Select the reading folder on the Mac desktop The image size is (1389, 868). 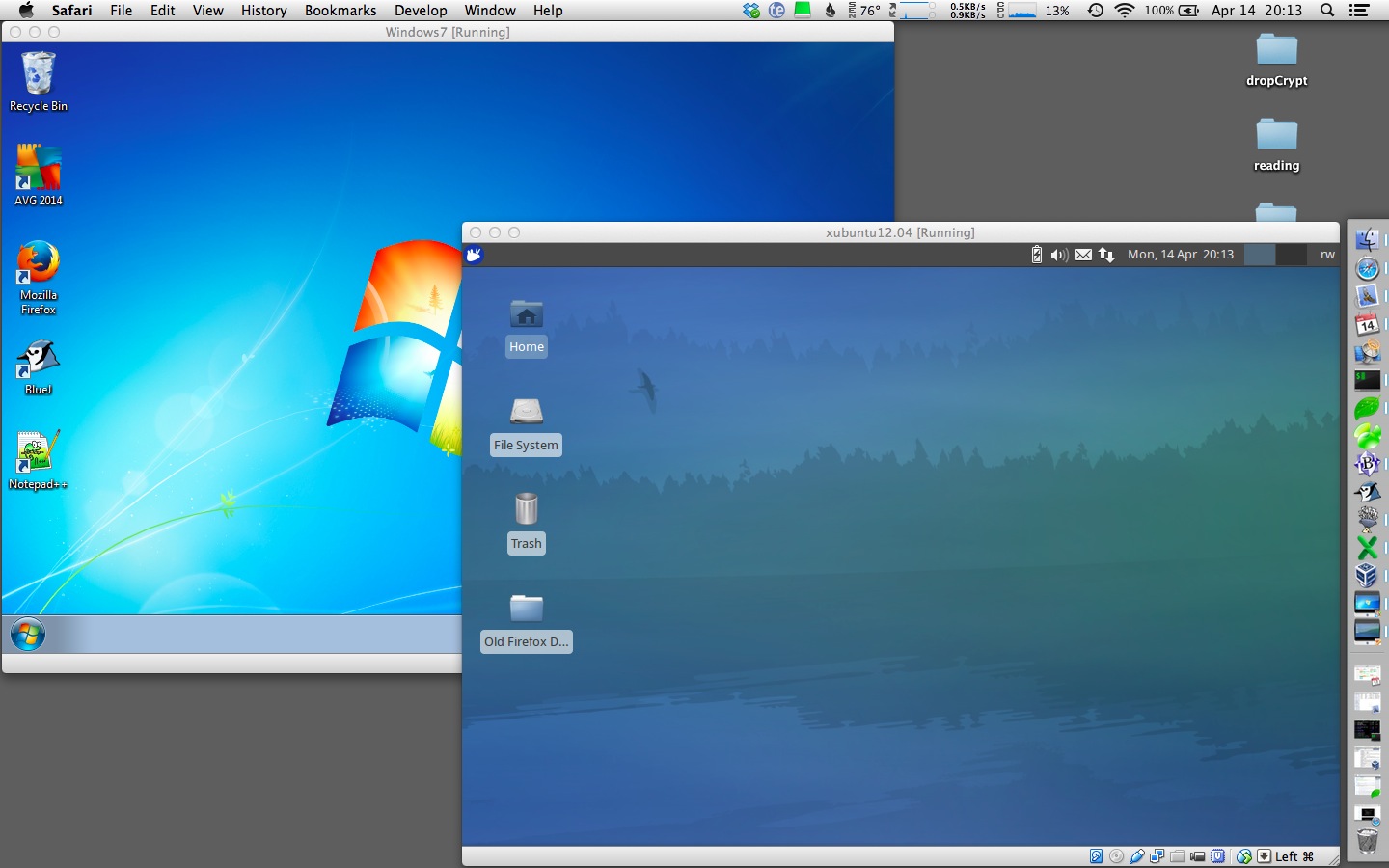1276,145
